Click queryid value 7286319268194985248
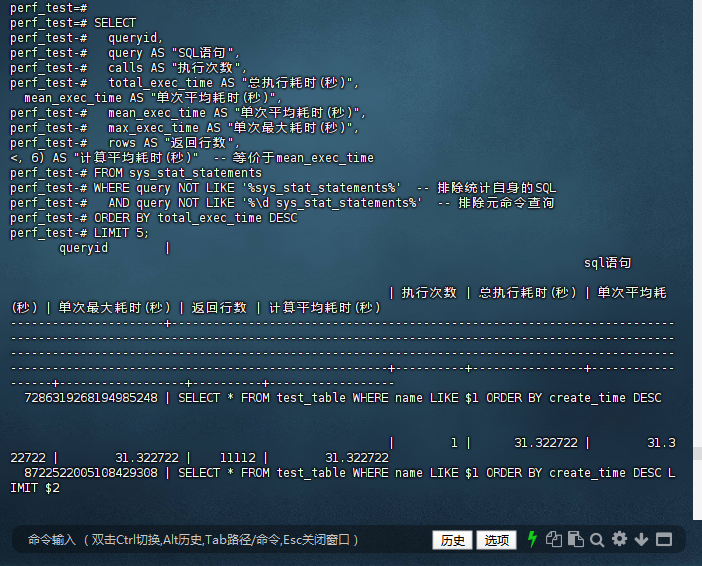This screenshot has height=566, width=702. click(x=91, y=398)
